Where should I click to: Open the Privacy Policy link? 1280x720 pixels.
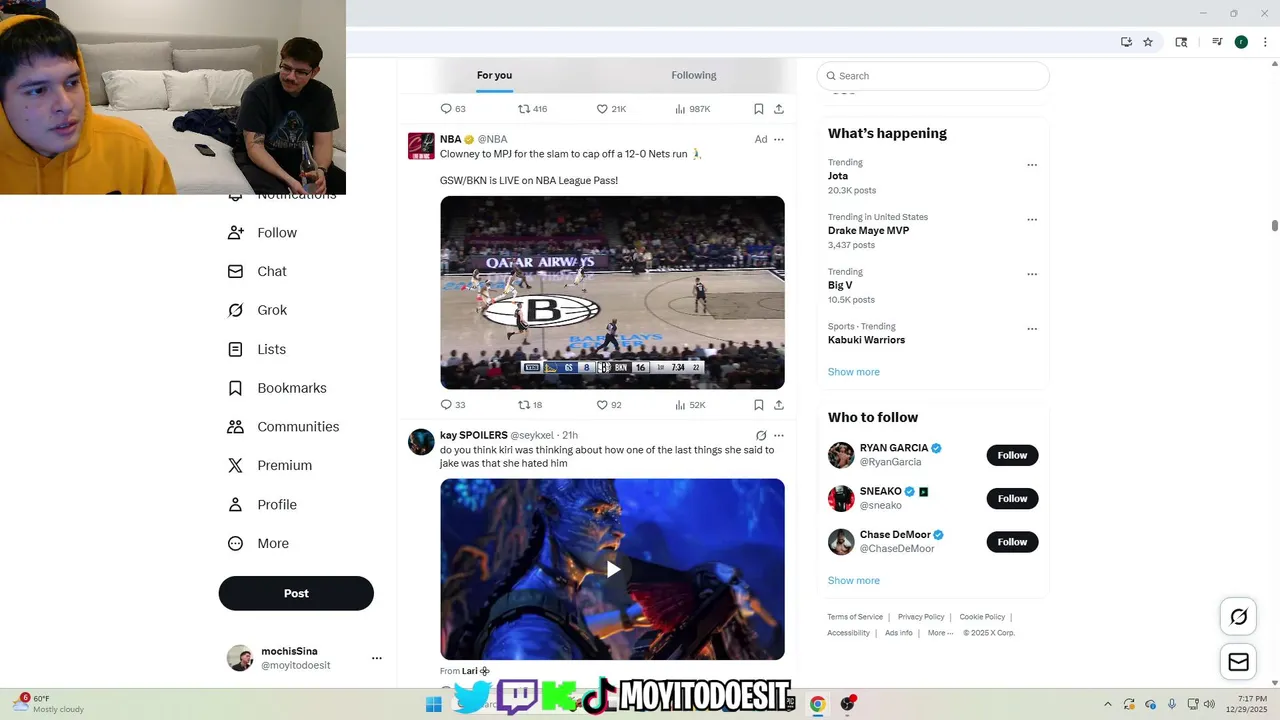pyautogui.click(x=921, y=617)
